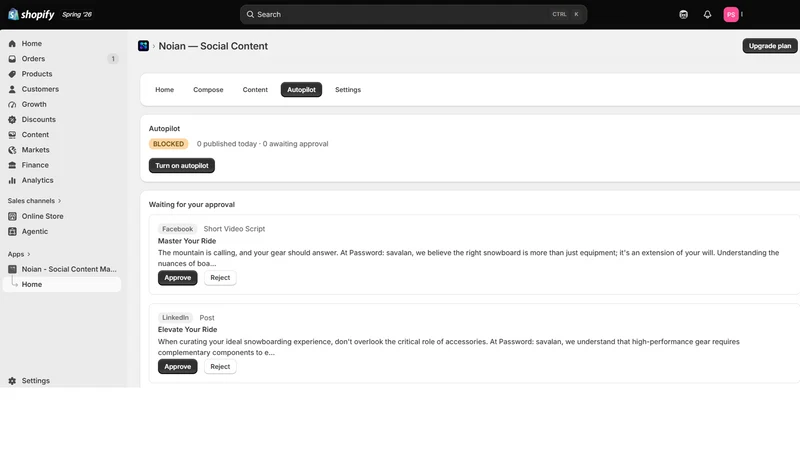Viewport: 800px width, 450px height.
Task: Open the PS account avatar menu
Action: pyautogui.click(x=731, y=14)
